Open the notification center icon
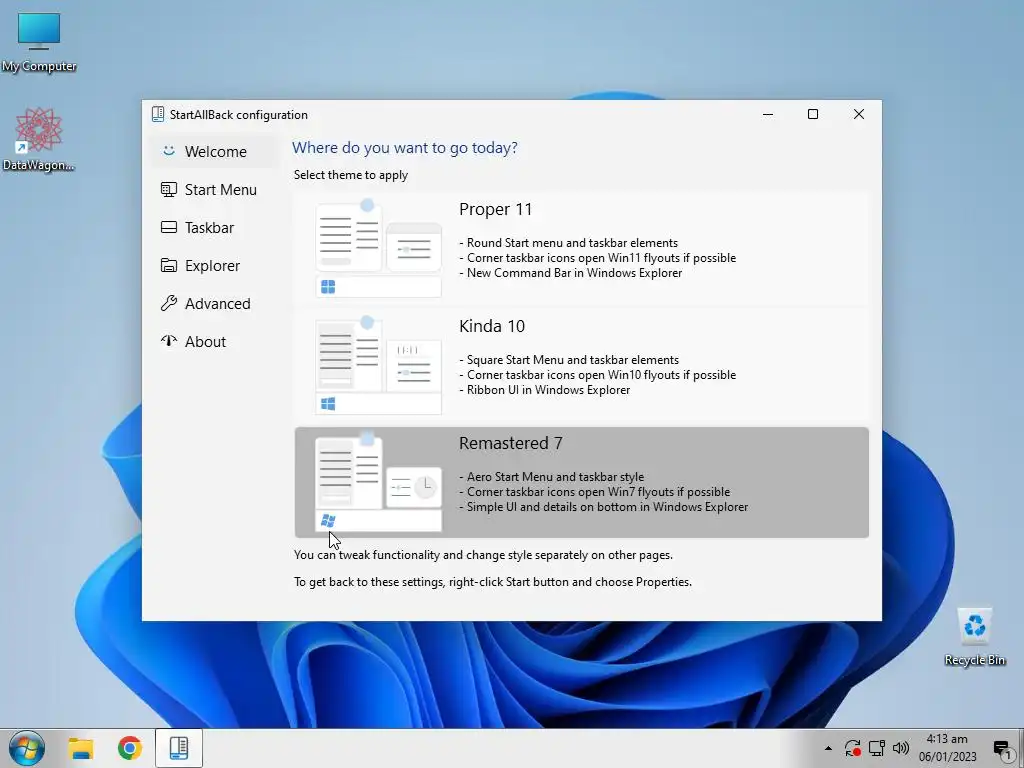Viewport: 1024px width, 768px height. click(x=1002, y=749)
